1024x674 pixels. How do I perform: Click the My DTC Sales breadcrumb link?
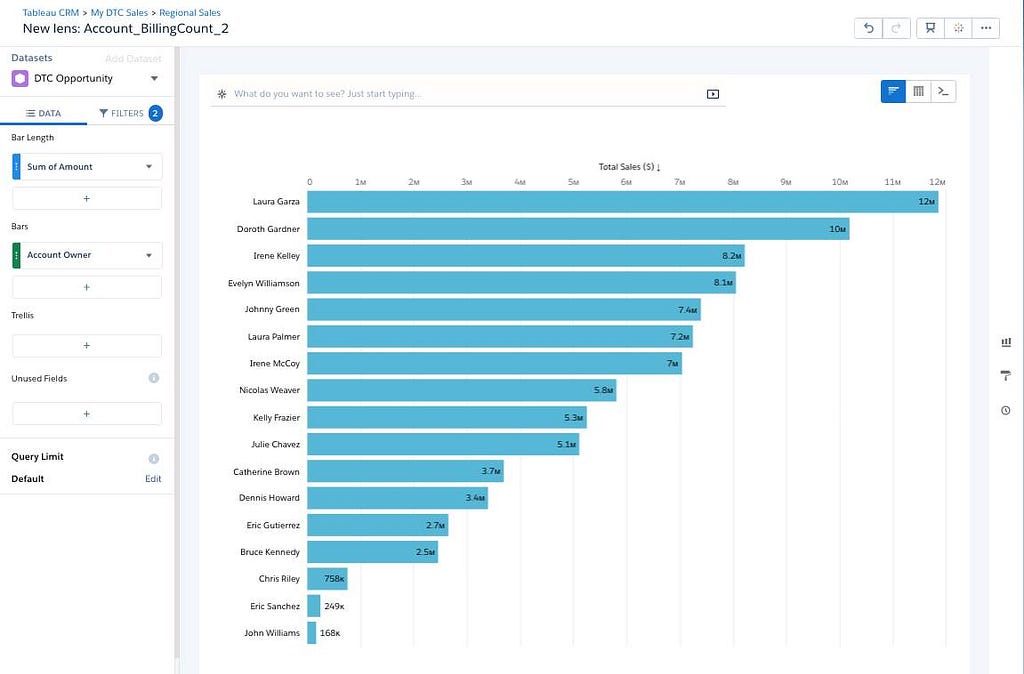119,12
